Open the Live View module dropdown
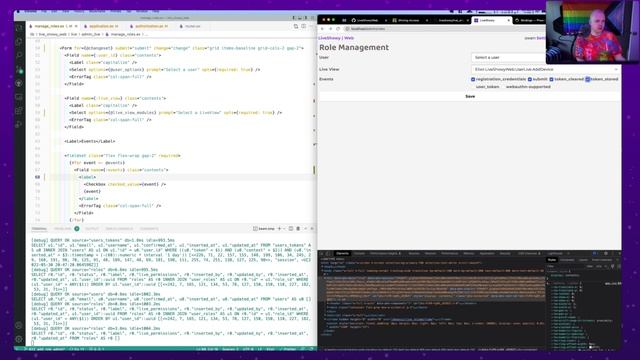 (x=546, y=69)
